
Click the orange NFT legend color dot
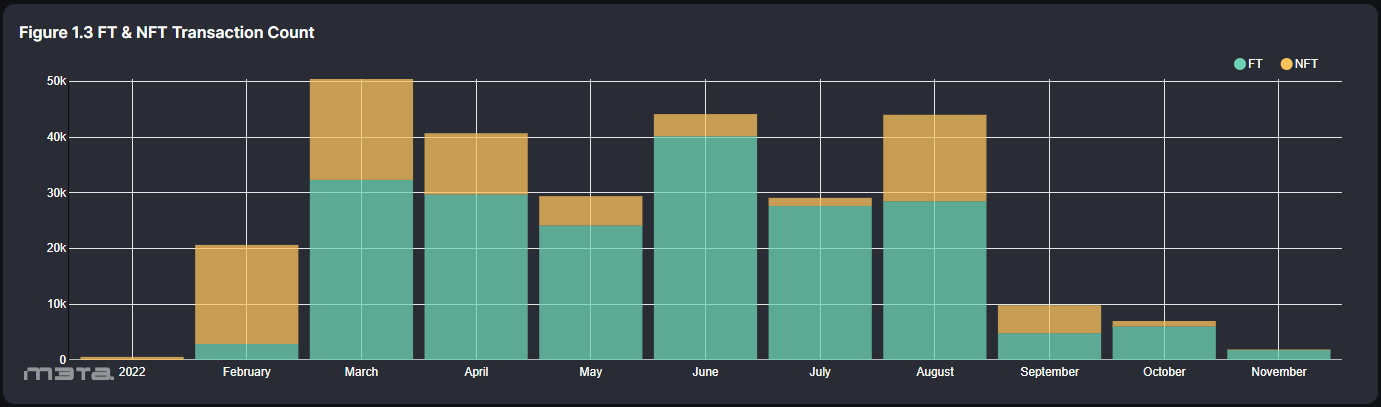tap(1286, 64)
